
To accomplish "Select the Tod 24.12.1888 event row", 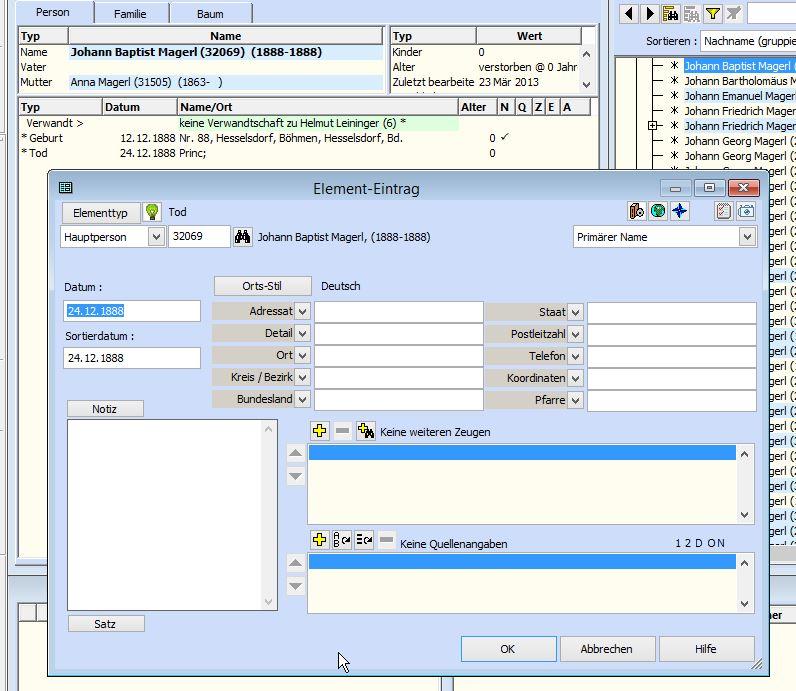I will tap(307, 153).
